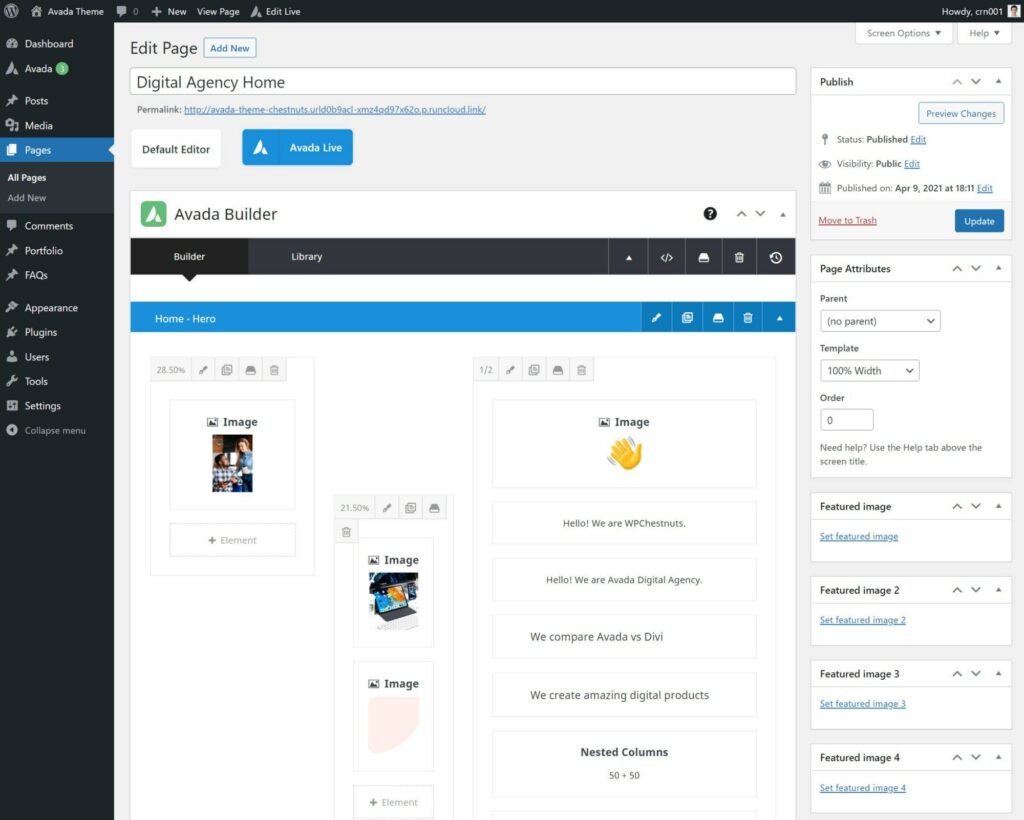1024x820 pixels.
Task: Edit the 1/2 column settings
Action: click(510, 370)
